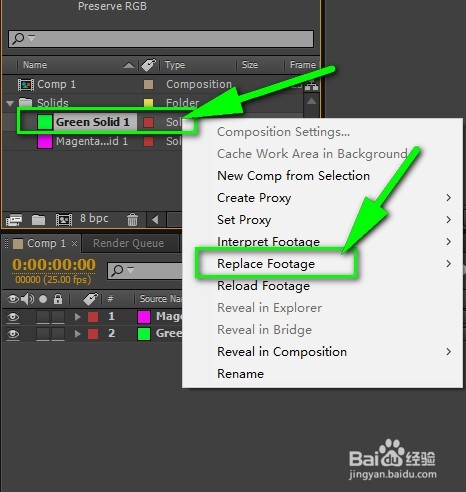Sort the project list by Name column
Image resolution: width=466 pixels, height=492 pixels.
35,65
